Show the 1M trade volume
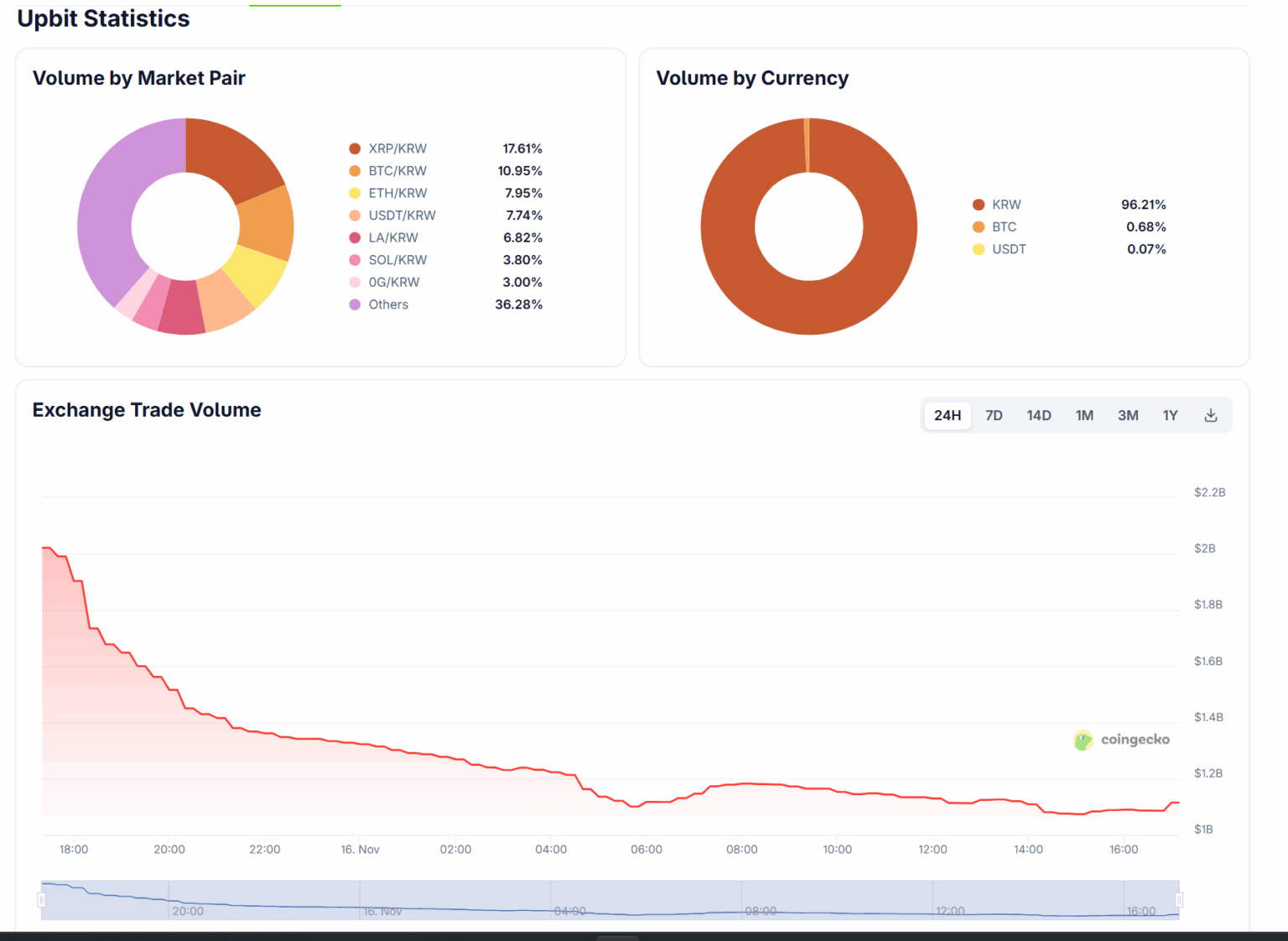1288x941 pixels. 1084,415
